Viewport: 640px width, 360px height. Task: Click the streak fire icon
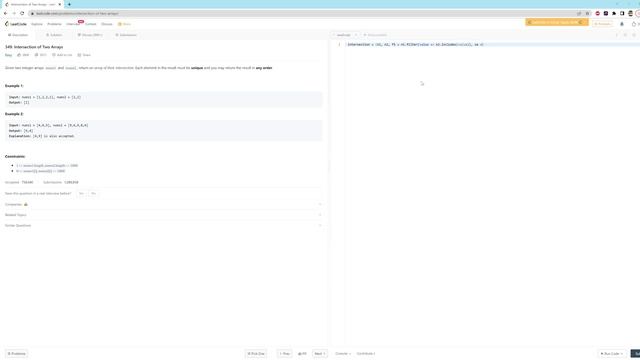coord(633,24)
